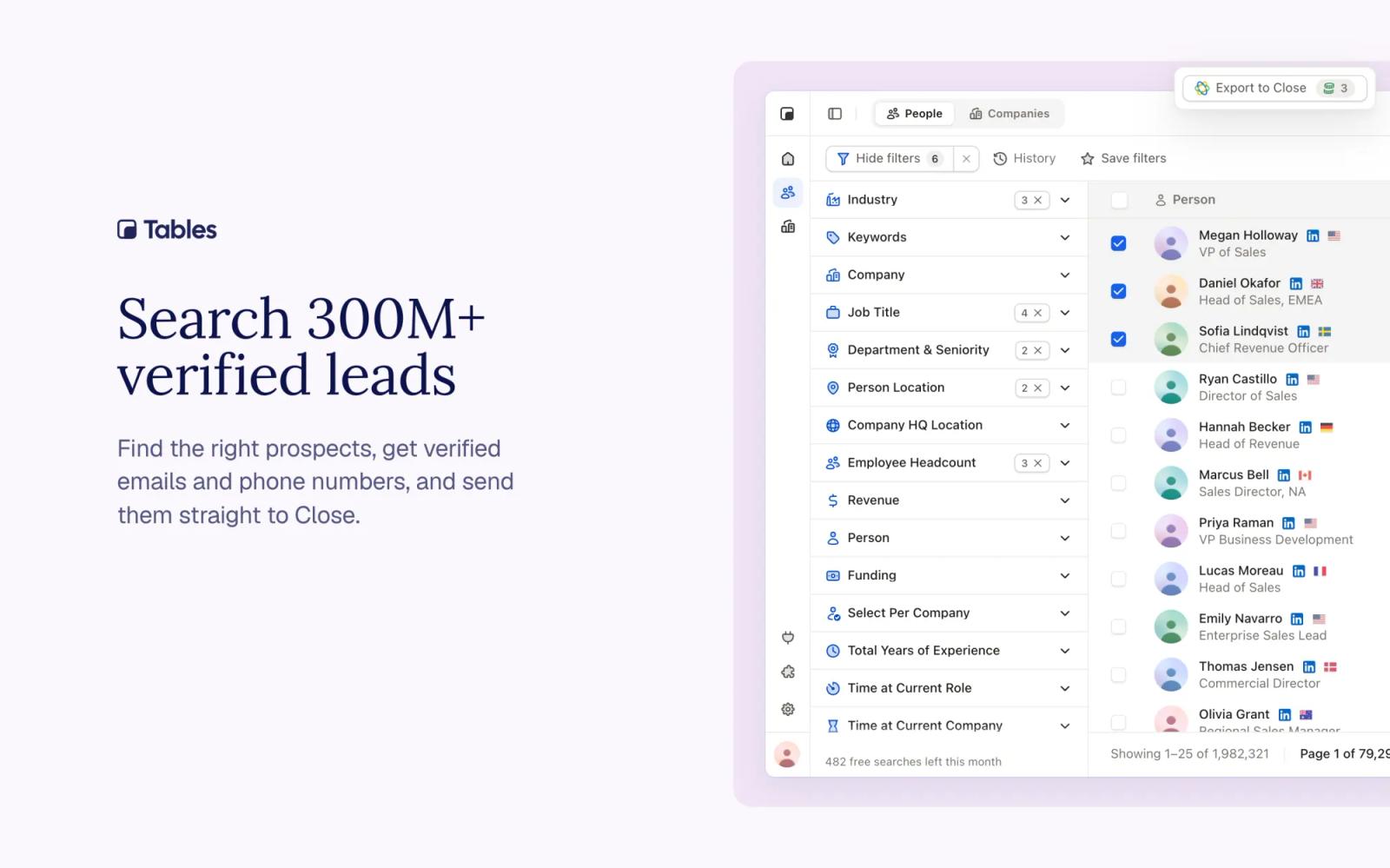This screenshot has height=868, width=1390.
Task: Uncheck Sofia Lindqvist's checkbox
Action: [1118, 339]
